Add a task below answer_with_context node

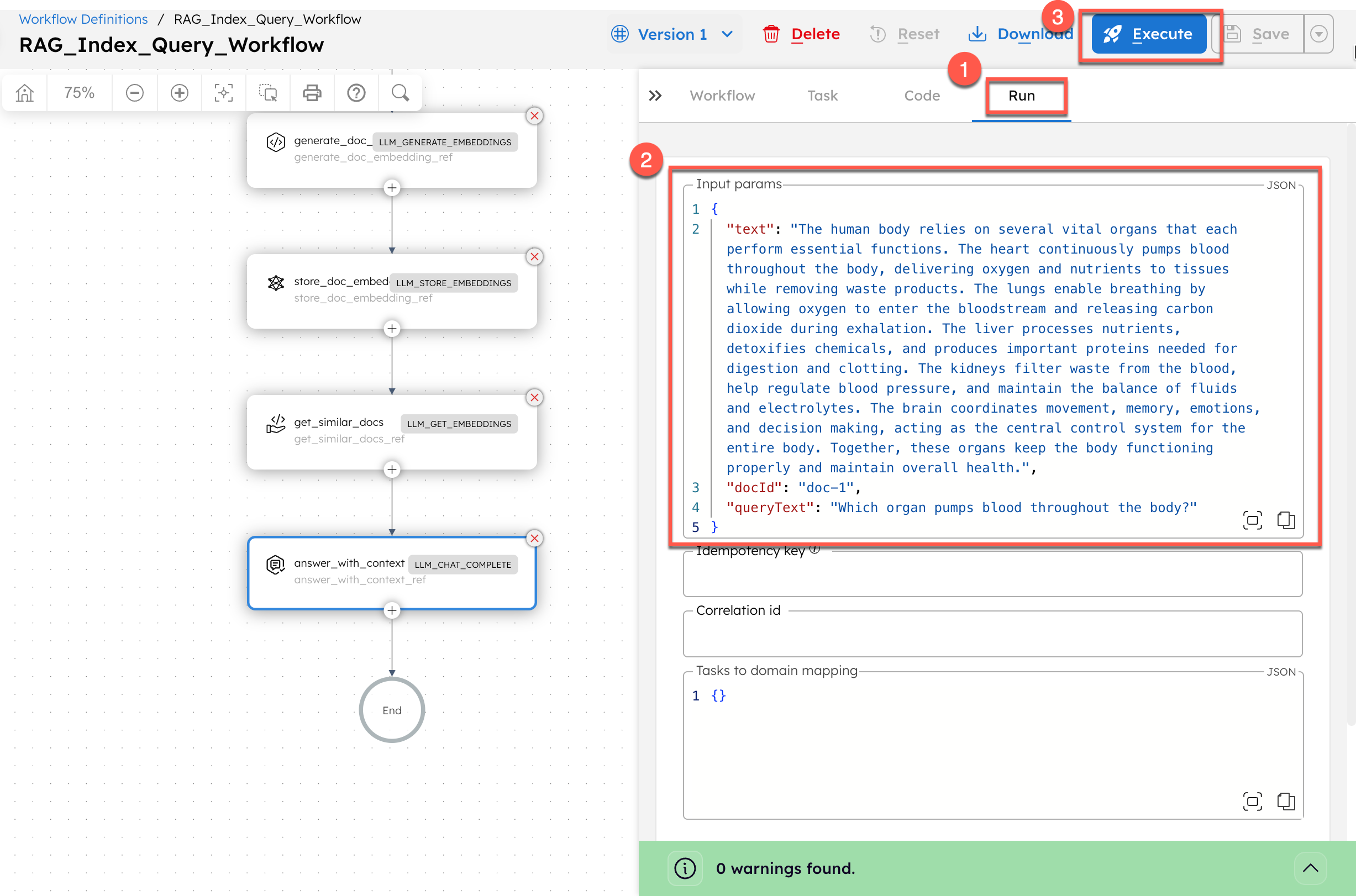click(391, 610)
